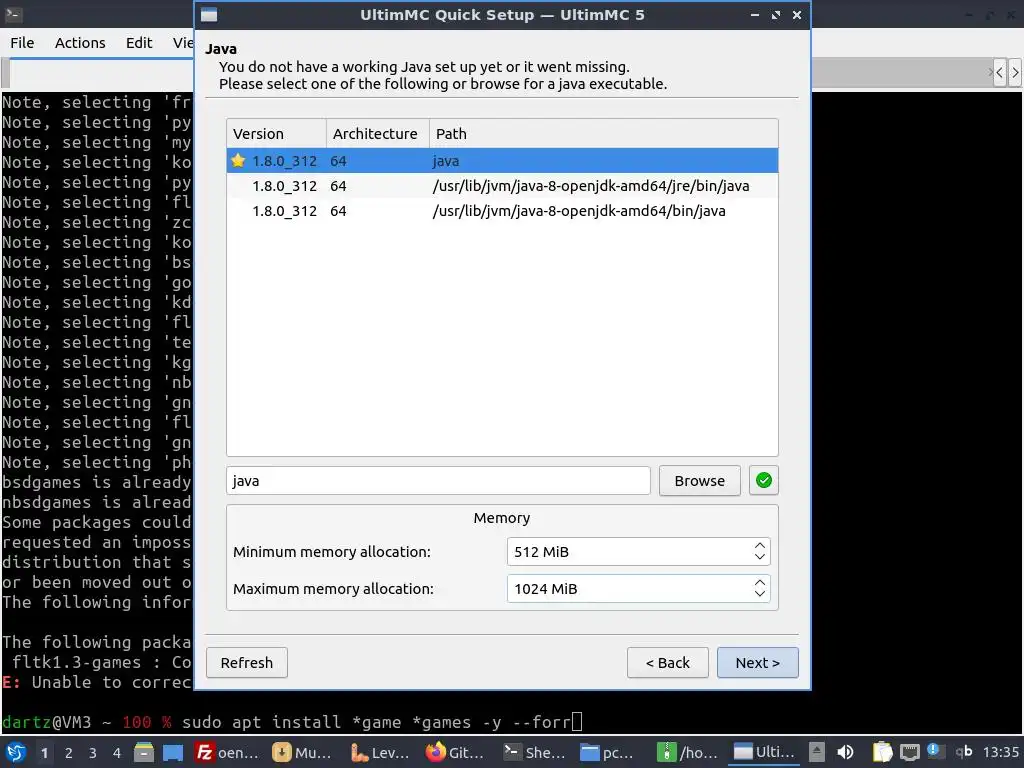Image resolution: width=1024 pixels, height=768 pixels.
Task: Click the 13:35 panel clock
Action: tap(1000, 752)
